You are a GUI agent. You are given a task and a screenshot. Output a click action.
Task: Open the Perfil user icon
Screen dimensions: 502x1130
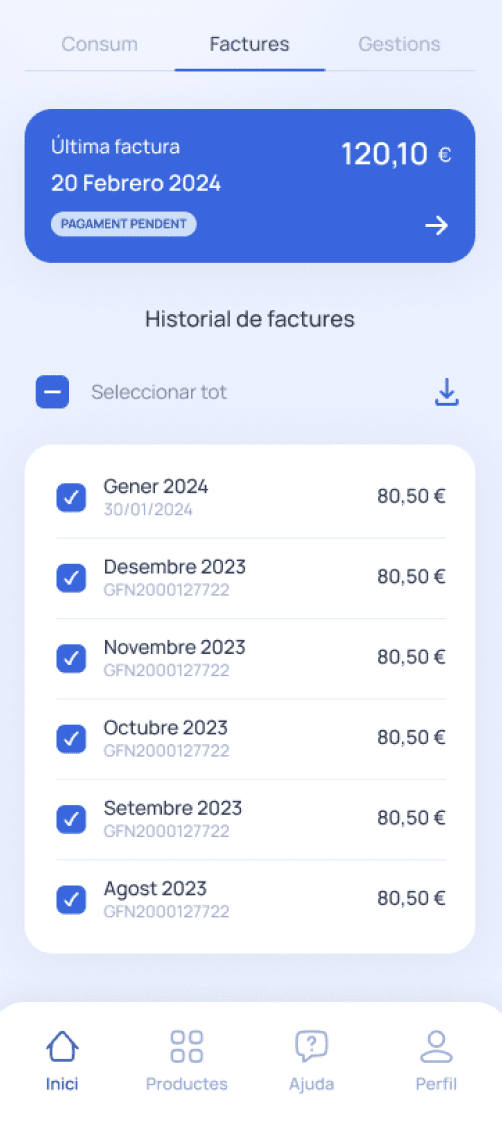pos(436,1046)
